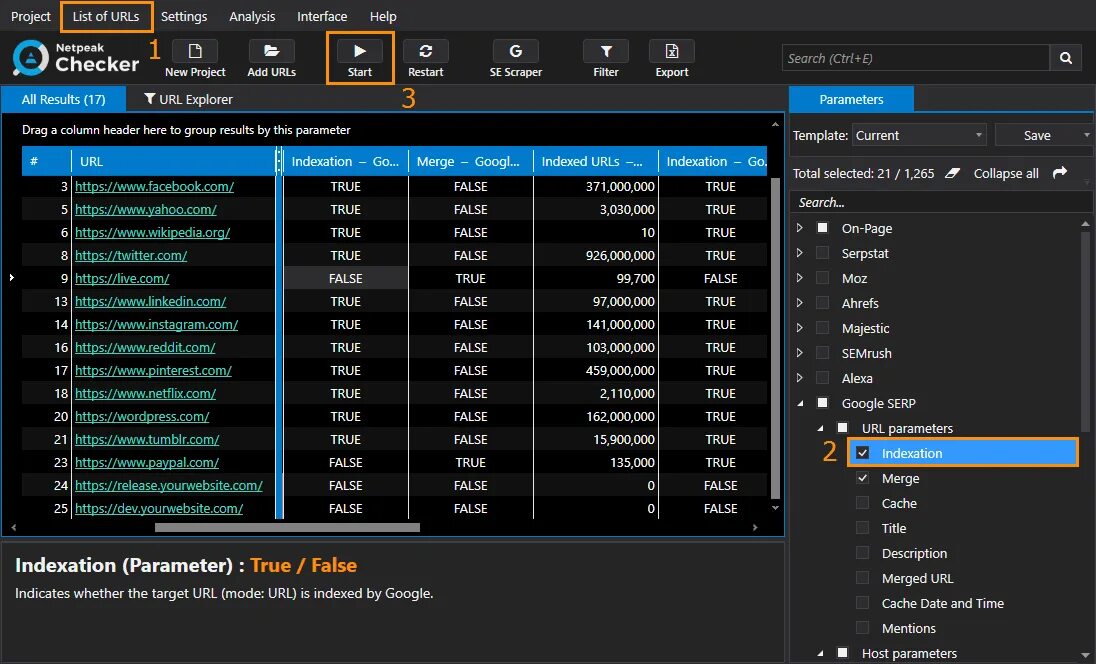Expand the Moz tree node
This screenshot has width=1096, height=664.
point(800,278)
